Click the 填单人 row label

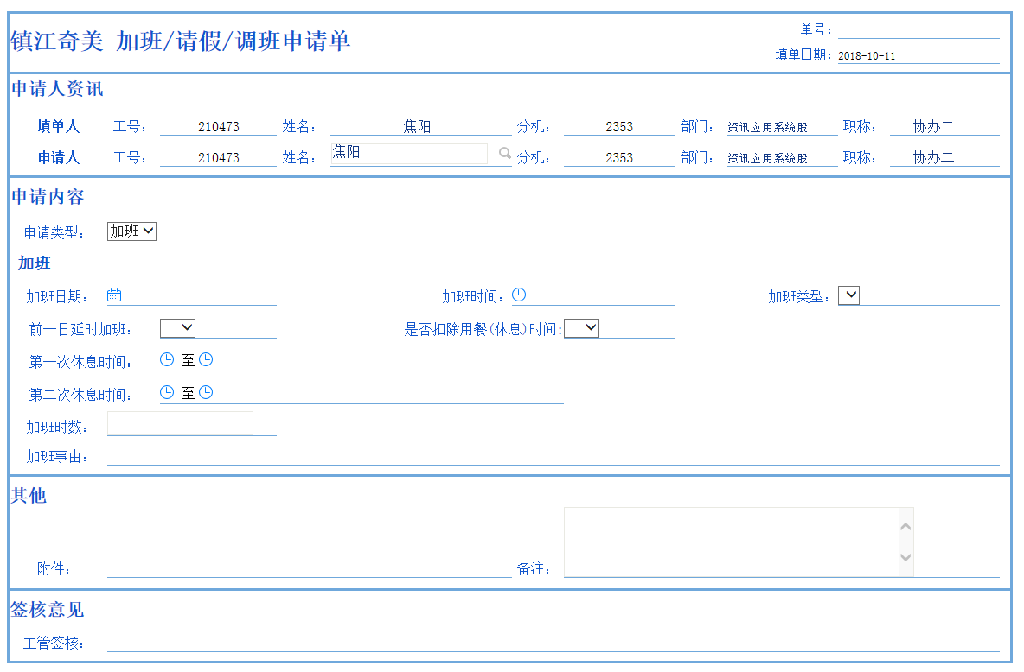pyautogui.click(x=59, y=126)
